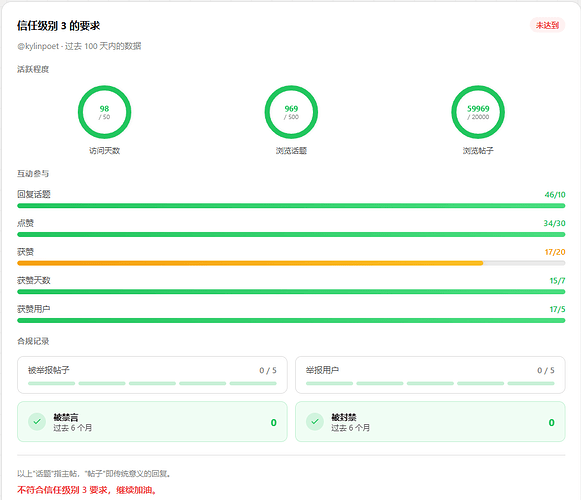This screenshot has height=500, width=581.
Task: Click the 过去 6 个月 text under 被封禁
Action: coord(351,428)
